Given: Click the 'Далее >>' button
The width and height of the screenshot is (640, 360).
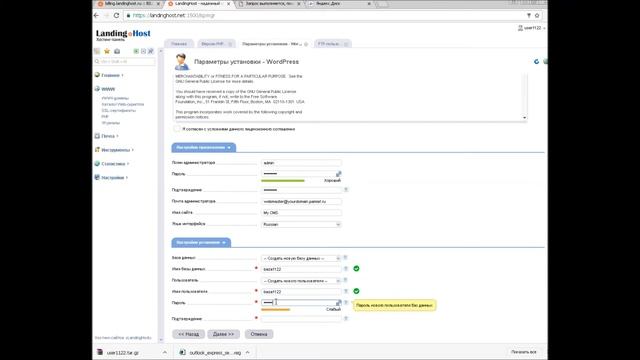Looking at the screenshot, I should pyautogui.click(x=223, y=334).
